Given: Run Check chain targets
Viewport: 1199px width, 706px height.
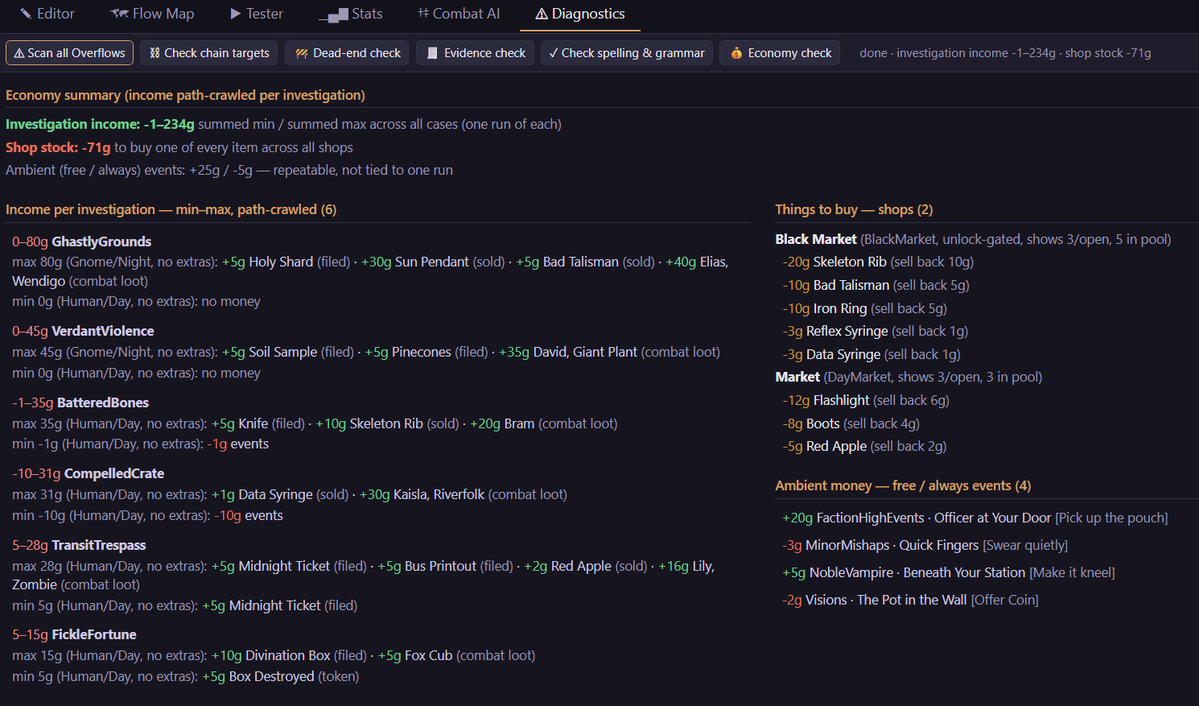Looking at the screenshot, I should click(209, 53).
